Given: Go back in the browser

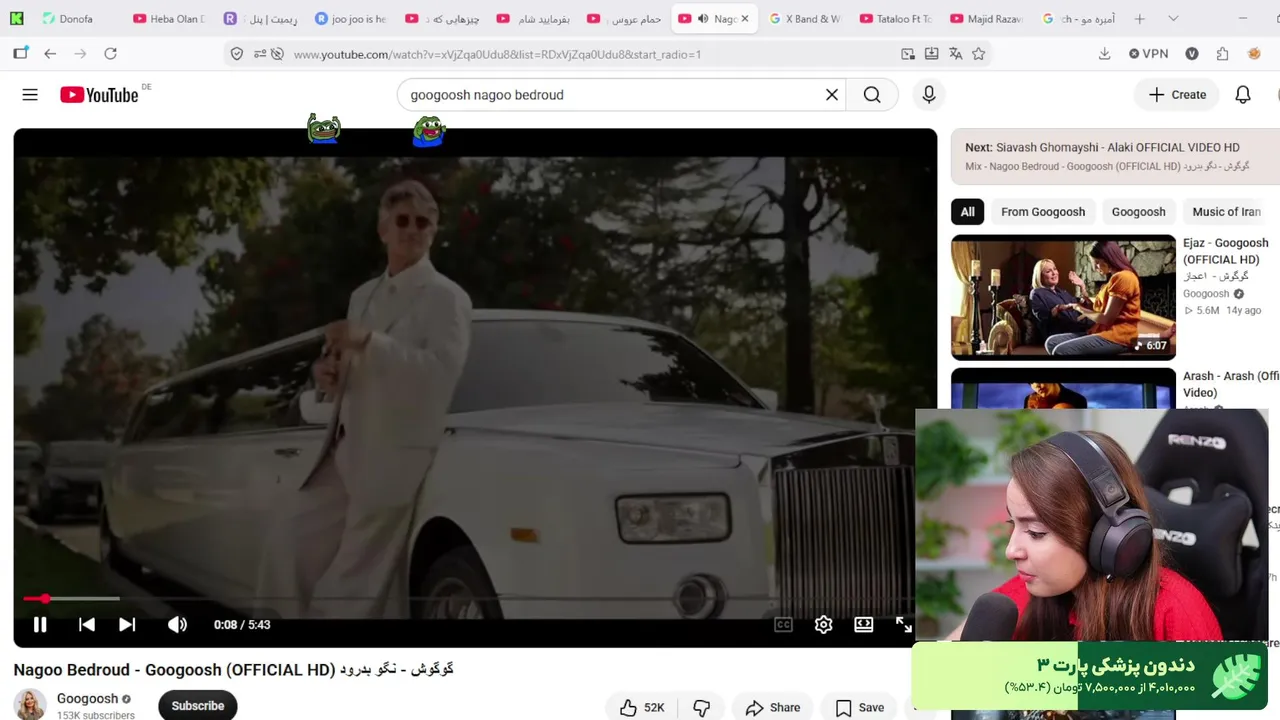Looking at the screenshot, I should click(50, 54).
